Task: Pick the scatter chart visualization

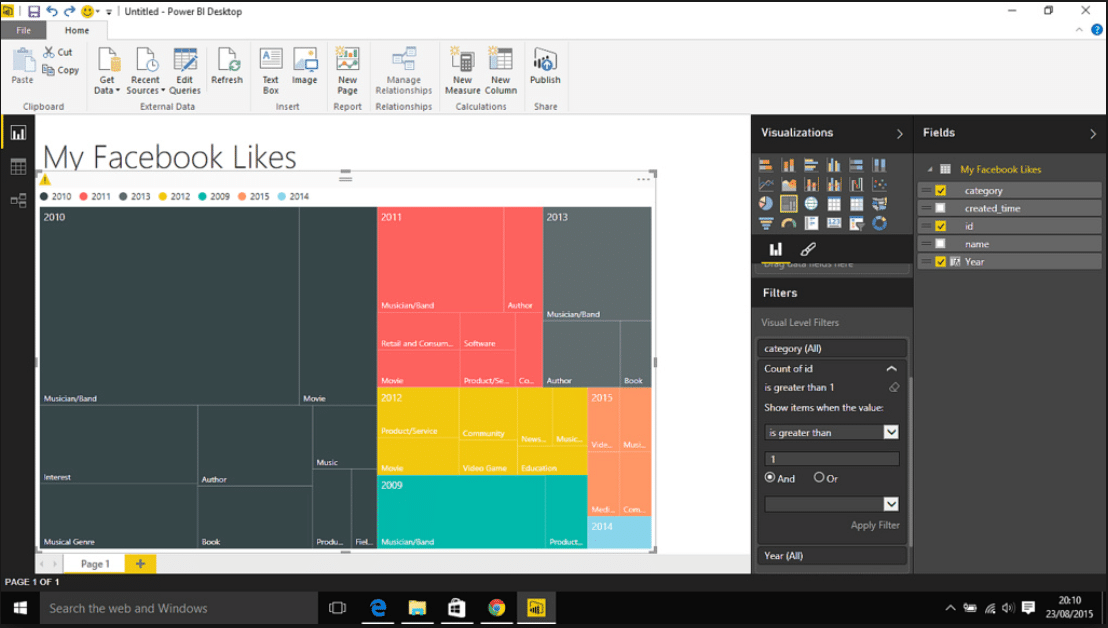Action: tap(879, 184)
